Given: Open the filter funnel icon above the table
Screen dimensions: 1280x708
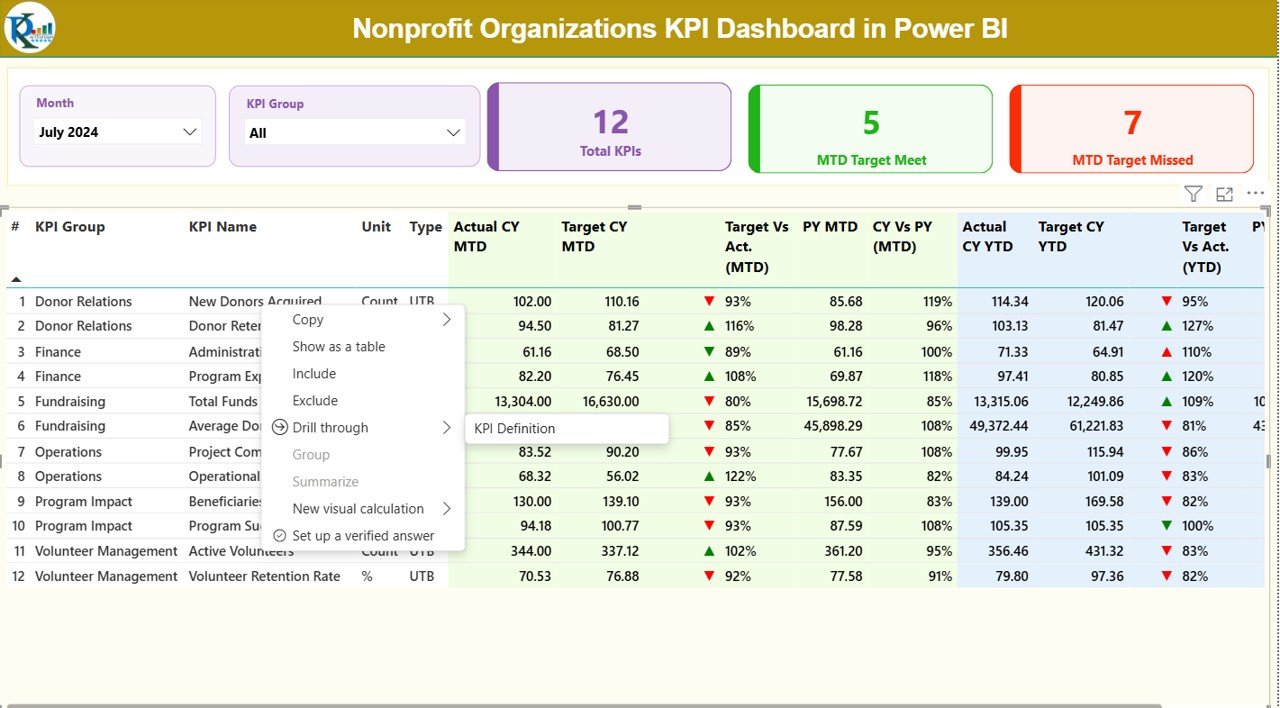Looking at the screenshot, I should (1192, 193).
